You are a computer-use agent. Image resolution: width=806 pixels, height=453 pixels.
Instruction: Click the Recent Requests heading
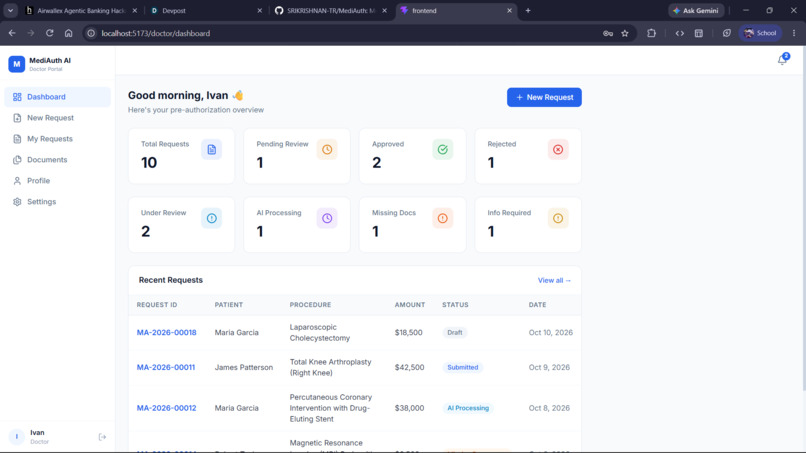(171, 280)
